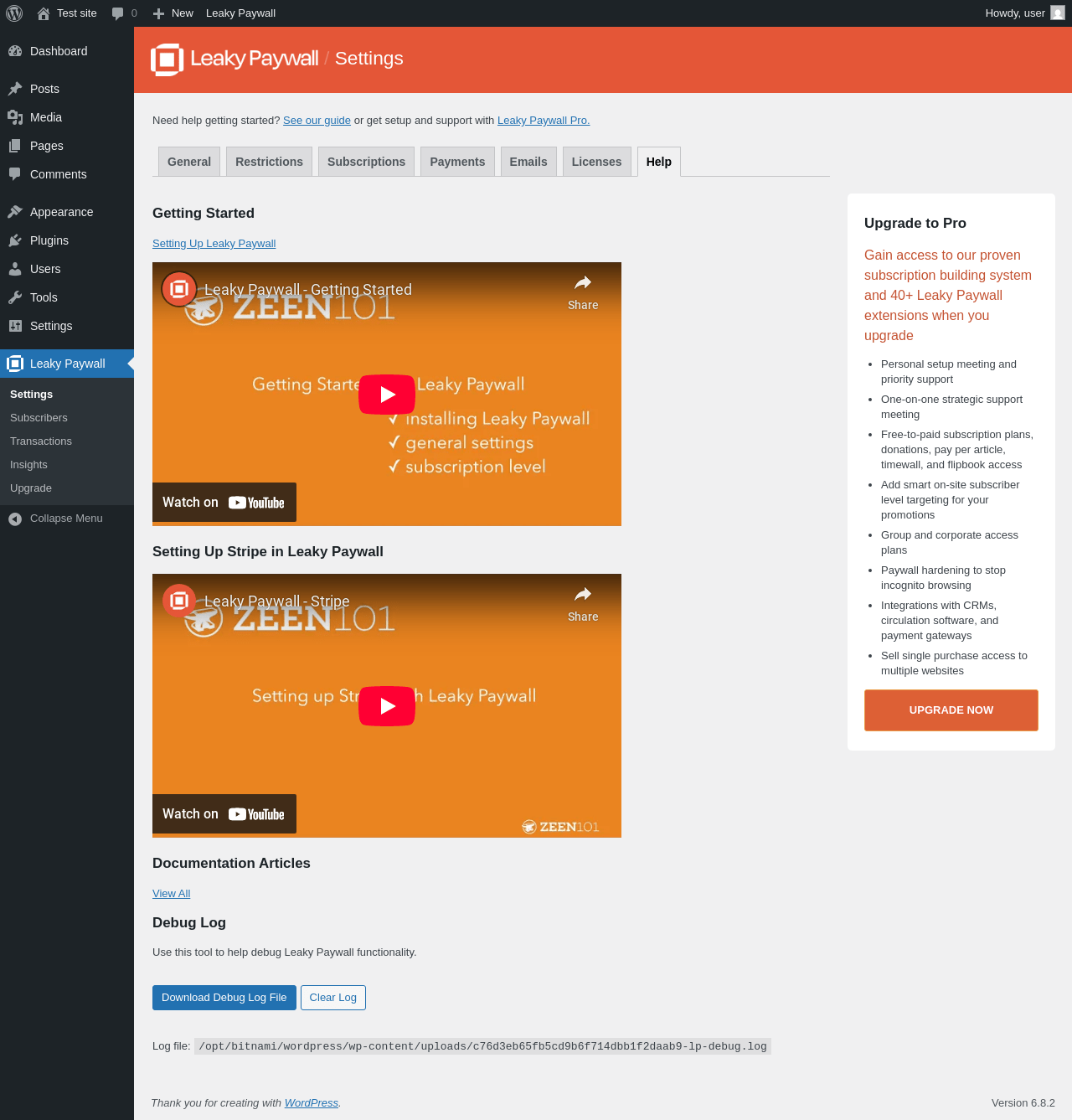Screen dimensions: 1072x1120
Task: Watch Stripe video on YouTube
Action: point(224,814)
